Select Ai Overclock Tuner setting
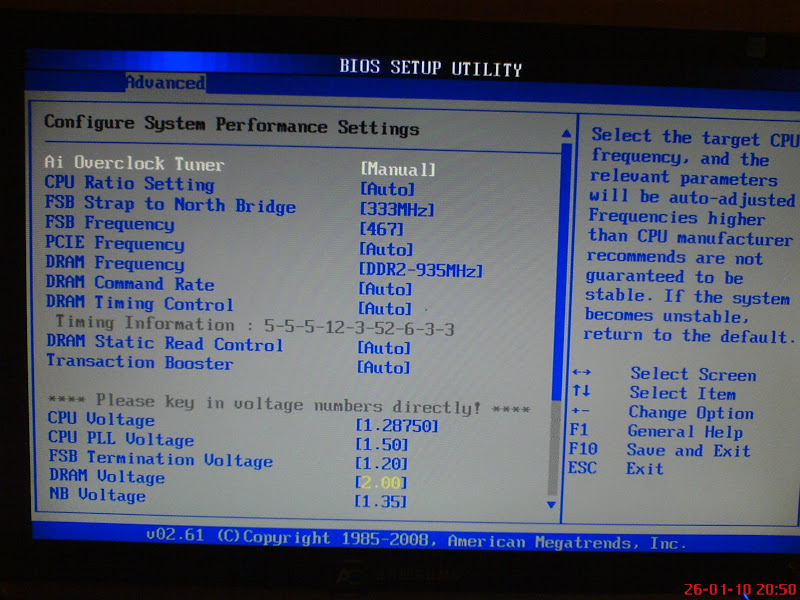The image size is (800, 600). coord(134,163)
